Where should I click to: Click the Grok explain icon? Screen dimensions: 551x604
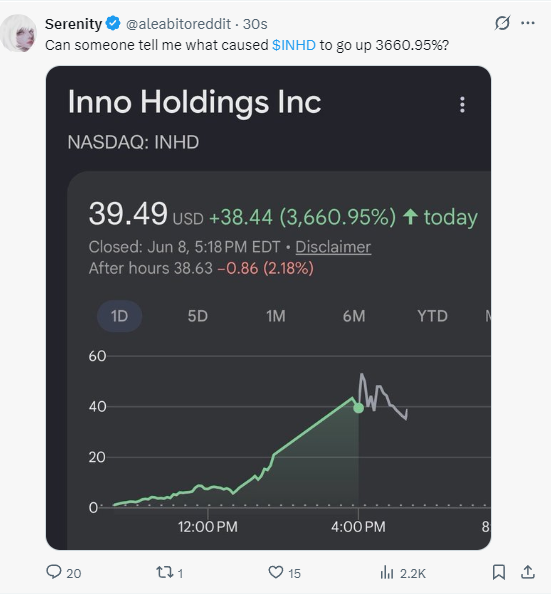502,23
